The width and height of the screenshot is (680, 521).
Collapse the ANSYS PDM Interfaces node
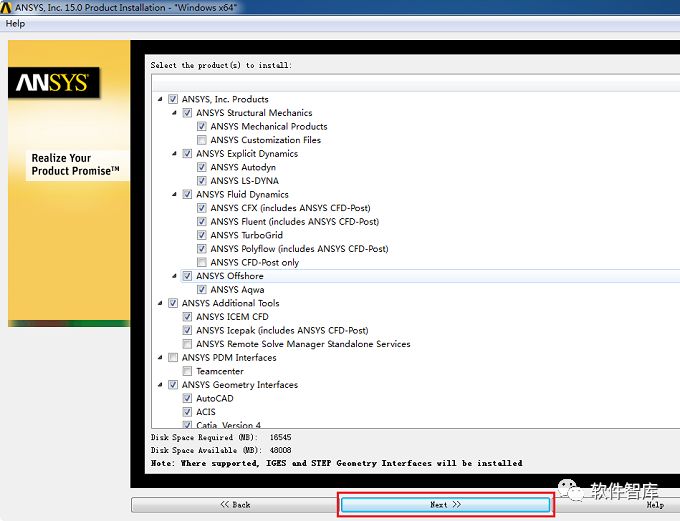(160, 357)
